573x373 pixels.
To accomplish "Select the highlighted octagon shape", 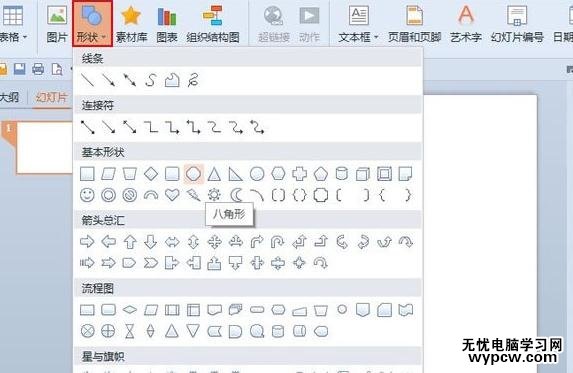I will (x=193, y=174).
